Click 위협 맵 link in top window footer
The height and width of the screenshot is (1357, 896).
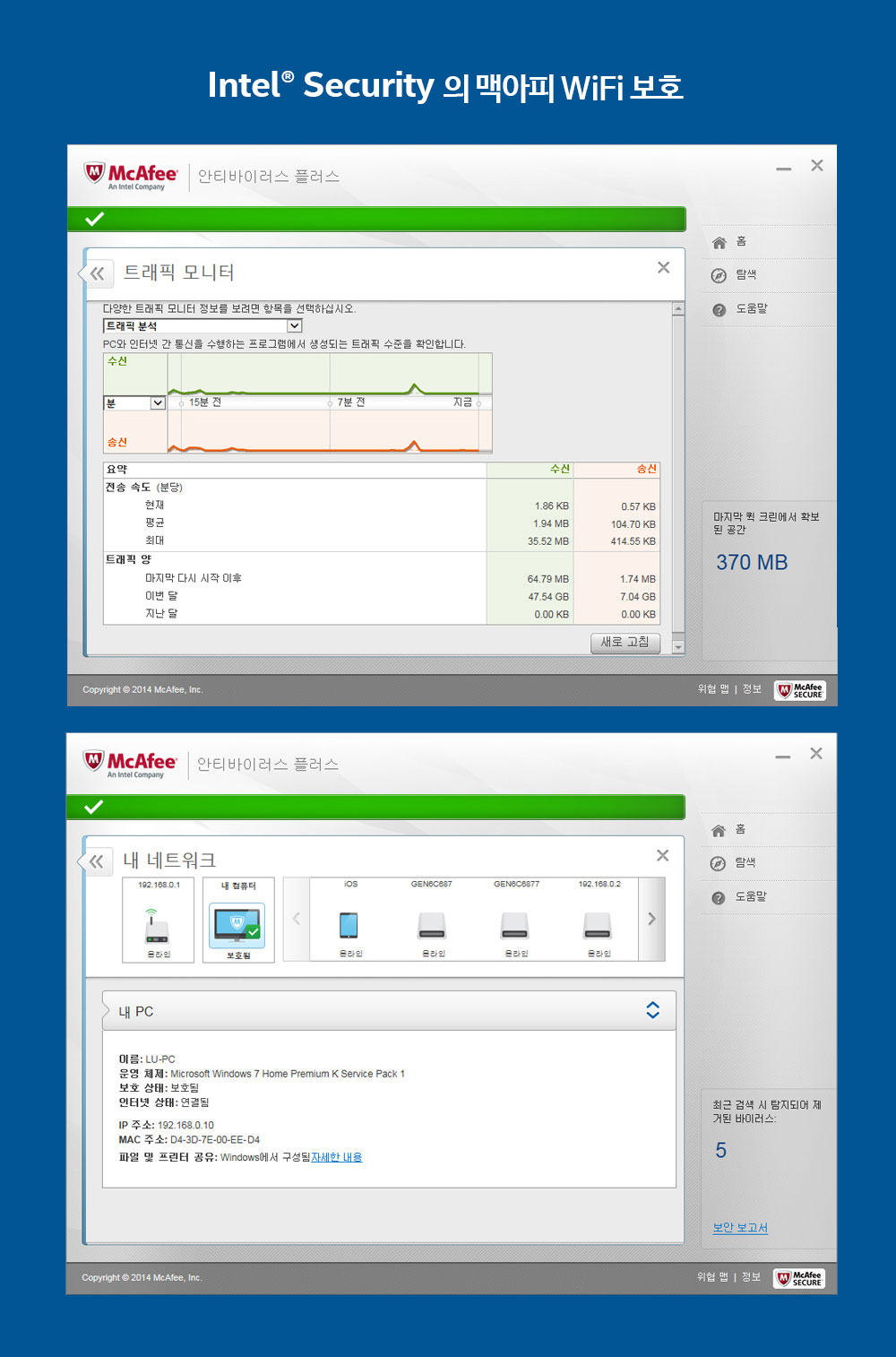pos(713,689)
